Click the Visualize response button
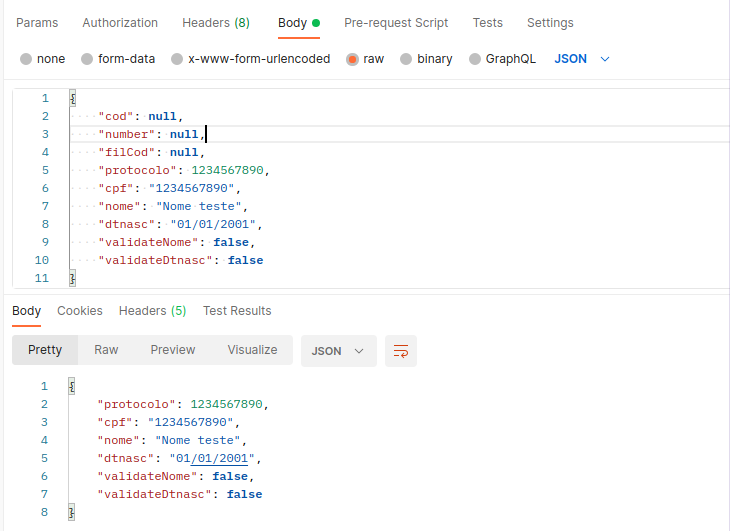The width and height of the screenshot is (730, 531). click(252, 350)
